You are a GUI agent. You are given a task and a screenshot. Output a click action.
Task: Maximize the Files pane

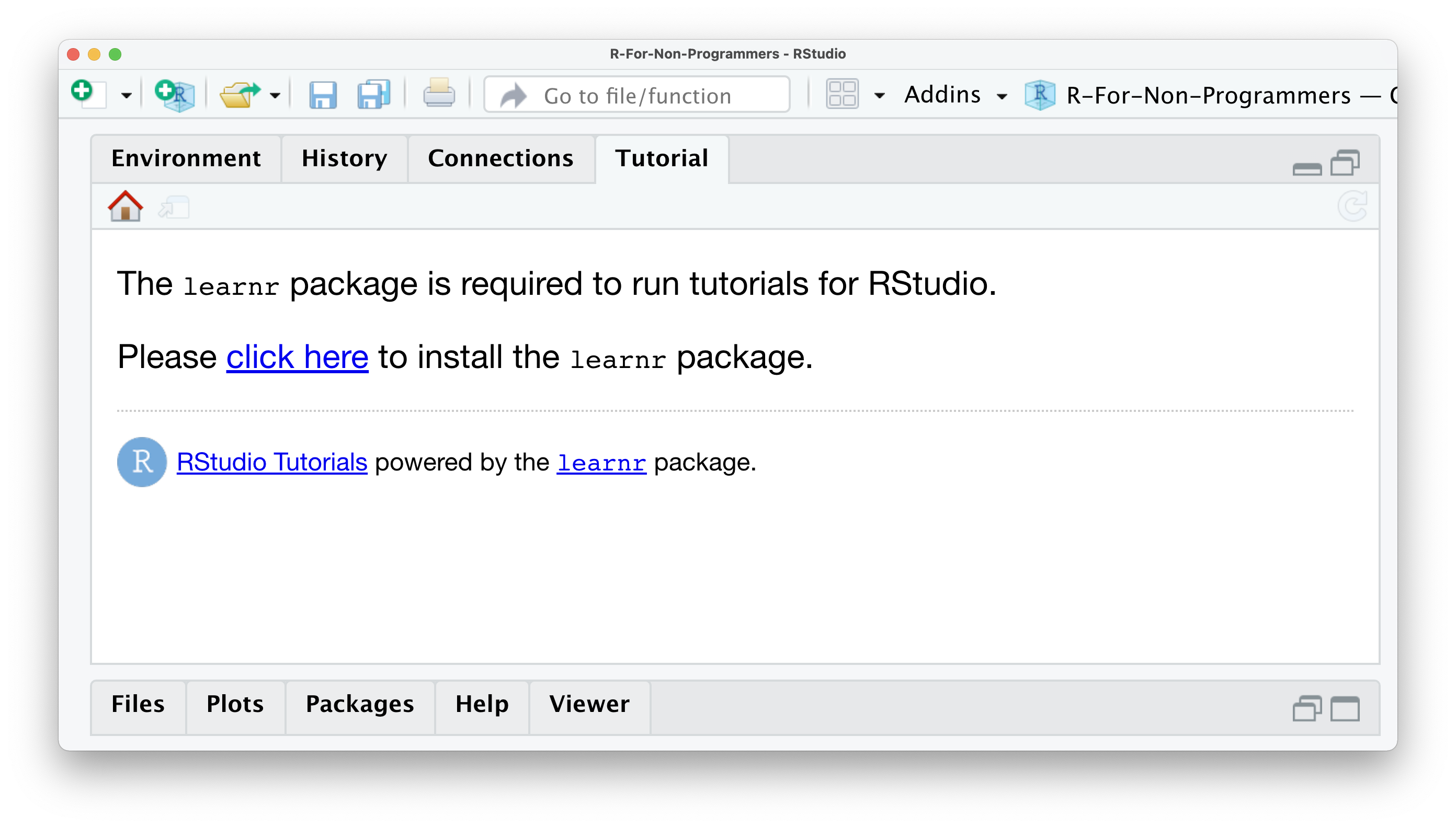(1345, 709)
